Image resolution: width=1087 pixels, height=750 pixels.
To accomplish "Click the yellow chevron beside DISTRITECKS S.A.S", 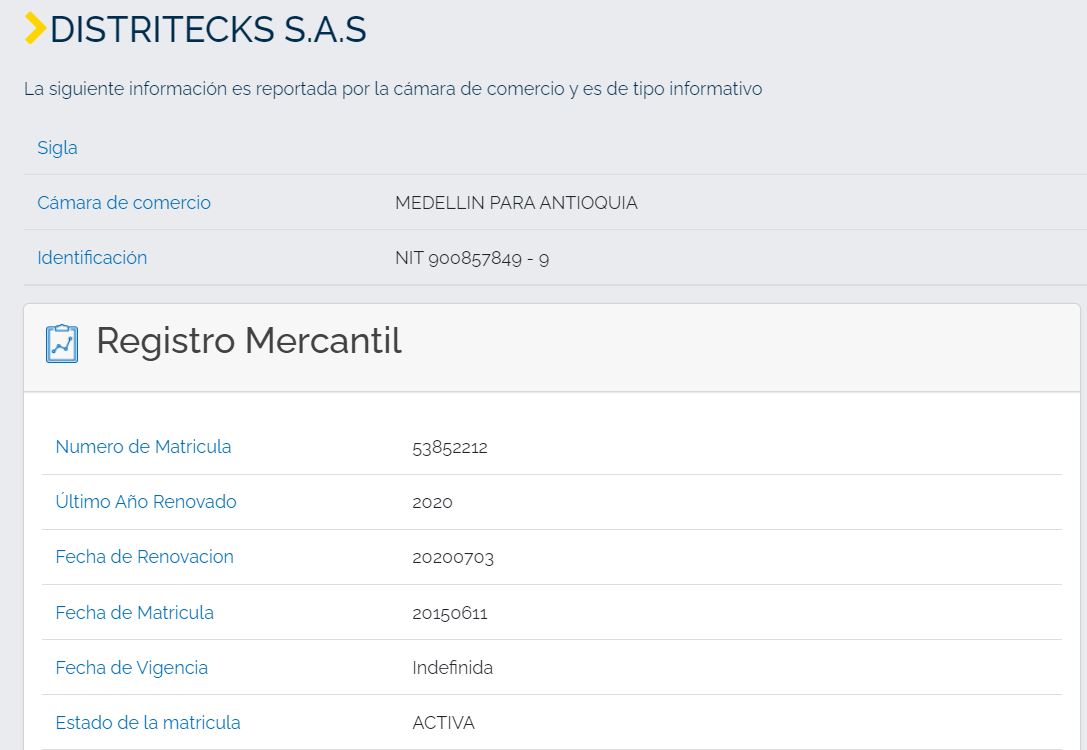I will (35, 29).
